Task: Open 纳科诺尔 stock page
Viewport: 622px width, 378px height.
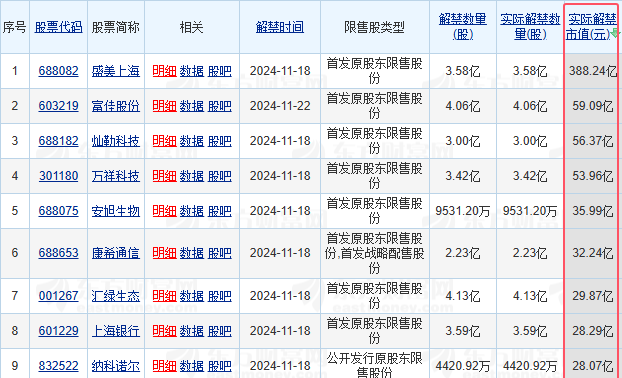Action: [116, 365]
